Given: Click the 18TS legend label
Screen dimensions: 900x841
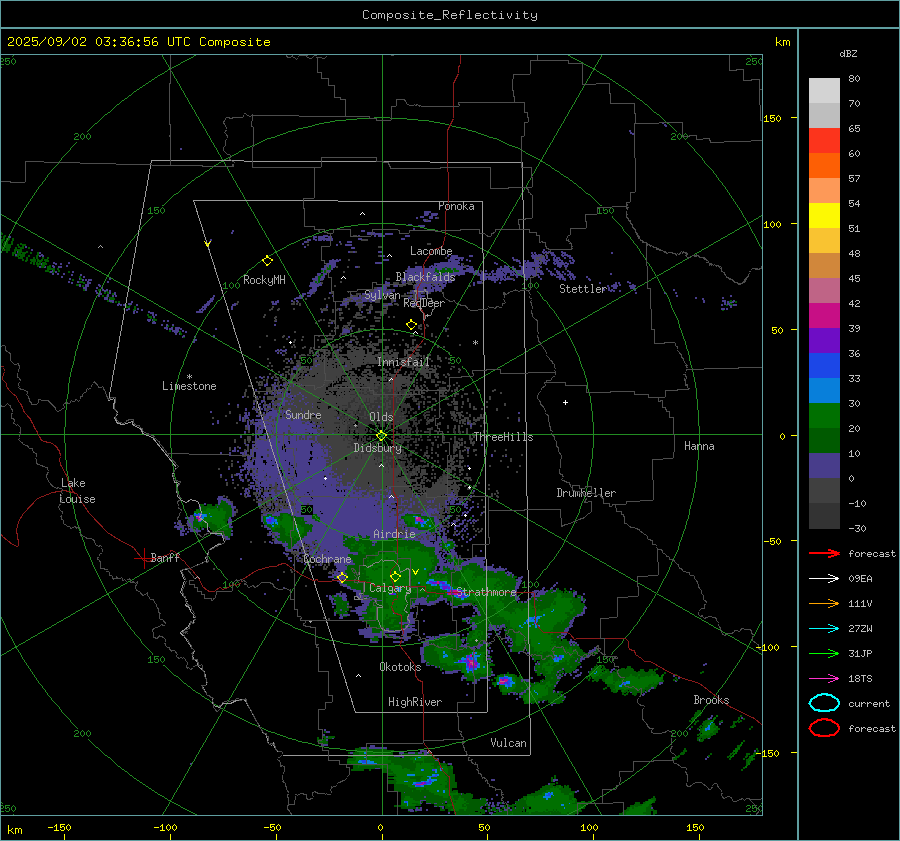Looking at the screenshot, I should pyautogui.click(x=860, y=679).
